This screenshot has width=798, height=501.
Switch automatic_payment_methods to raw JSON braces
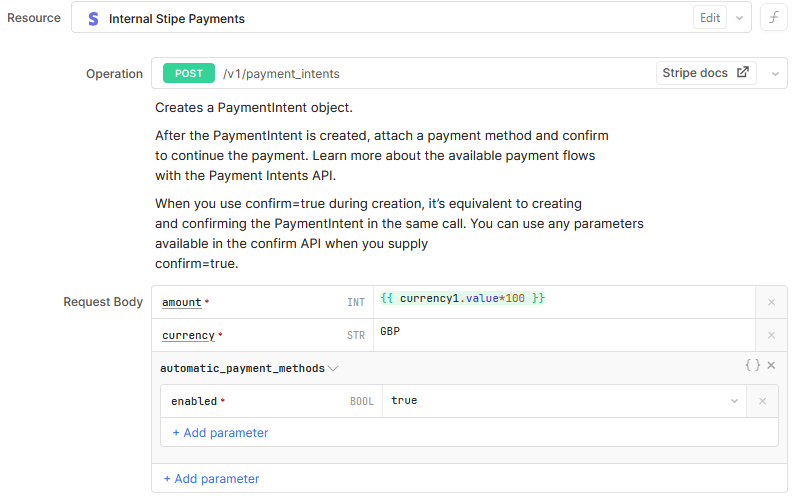[x=753, y=365]
